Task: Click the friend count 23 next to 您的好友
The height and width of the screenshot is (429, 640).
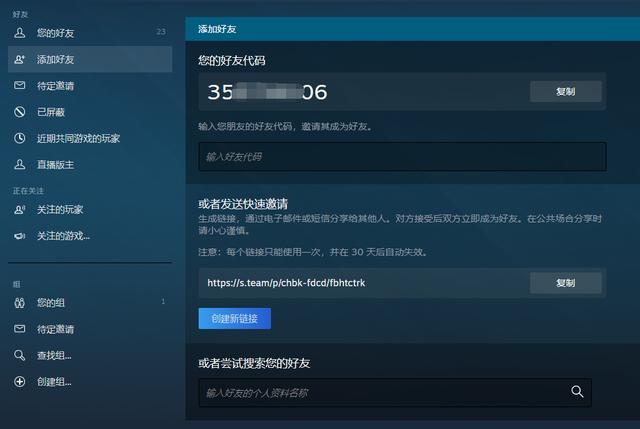Action: coord(161,32)
